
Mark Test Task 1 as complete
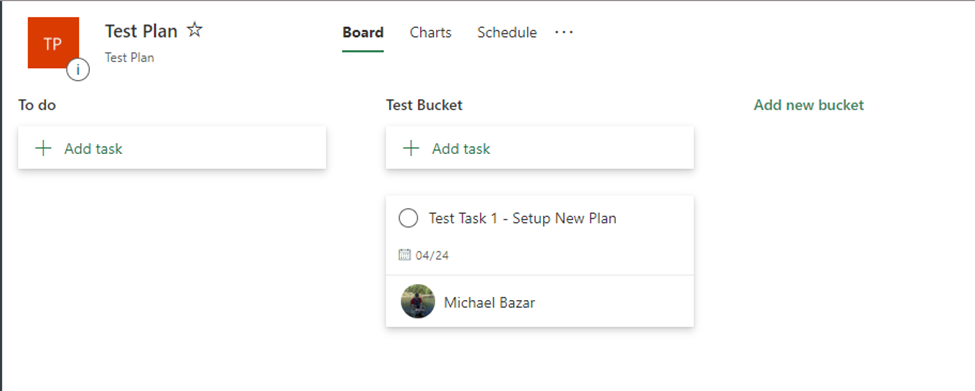pyautogui.click(x=408, y=218)
